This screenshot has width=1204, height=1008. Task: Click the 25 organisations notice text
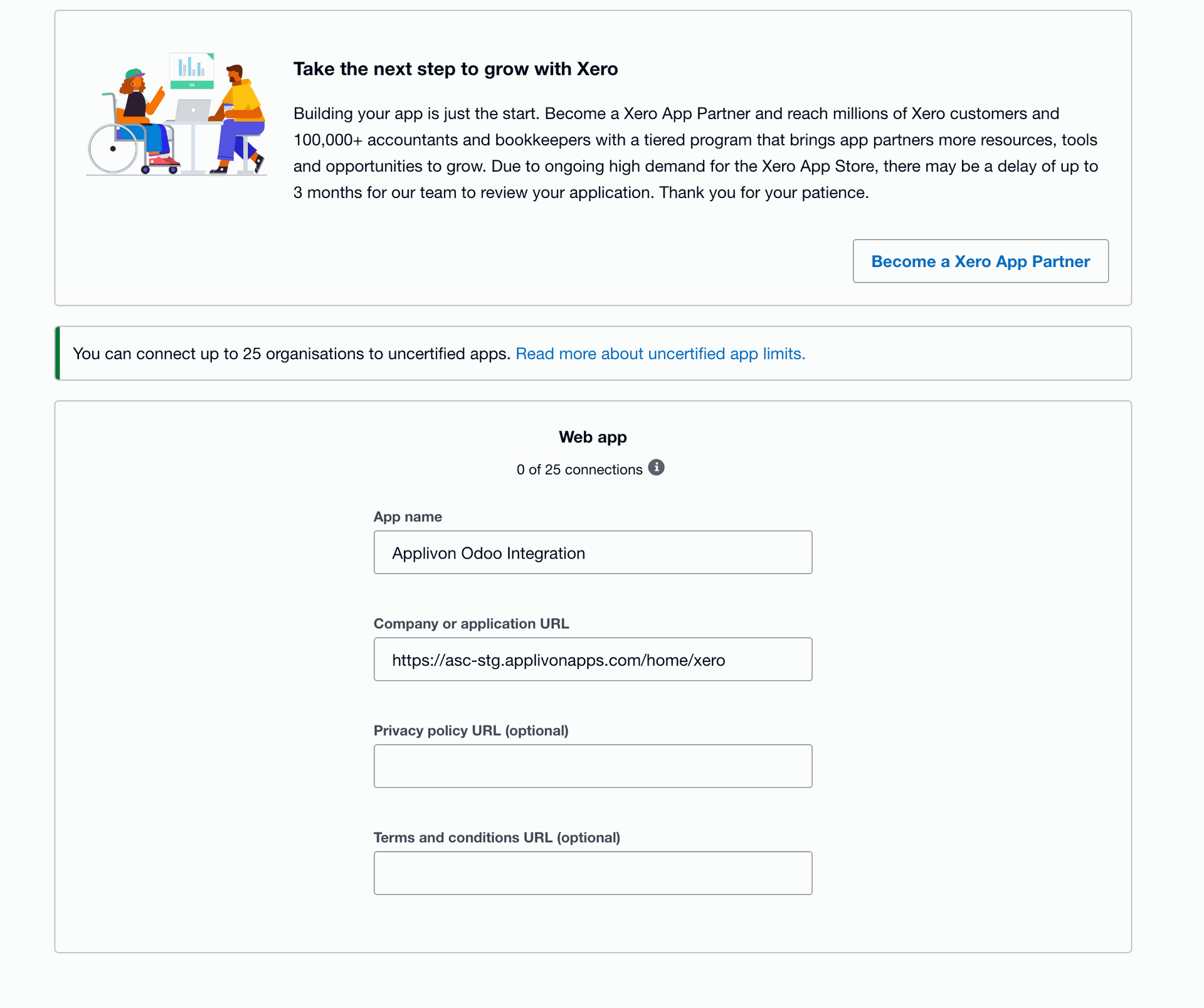pyautogui.click(x=292, y=354)
